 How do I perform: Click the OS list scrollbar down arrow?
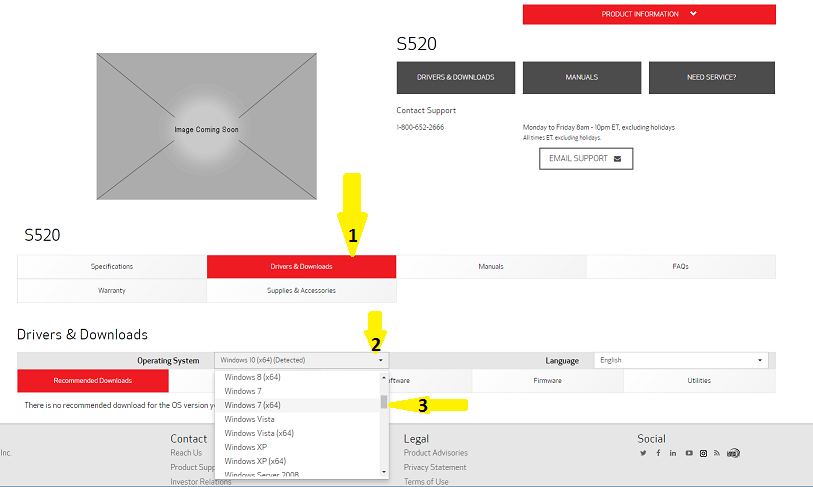click(383, 471)
